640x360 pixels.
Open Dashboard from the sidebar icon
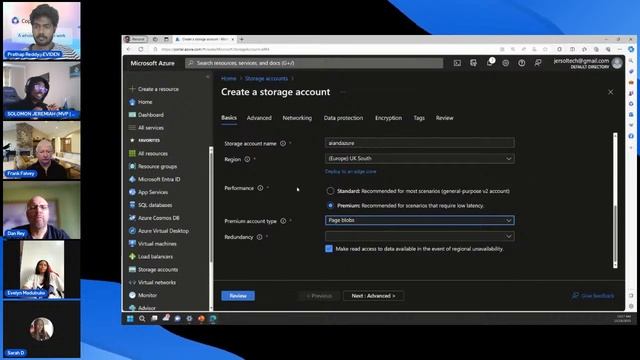click(x=132, y=115)
